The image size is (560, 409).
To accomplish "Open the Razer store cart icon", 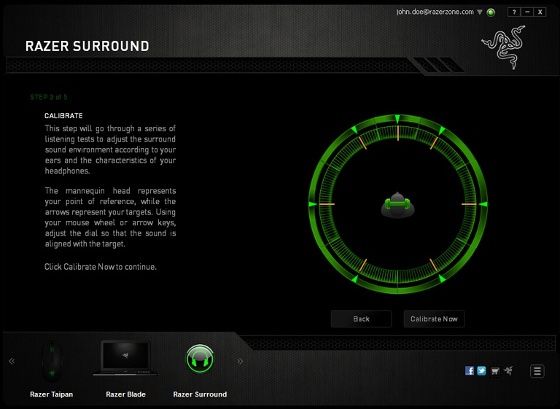I will pos(495,371).
